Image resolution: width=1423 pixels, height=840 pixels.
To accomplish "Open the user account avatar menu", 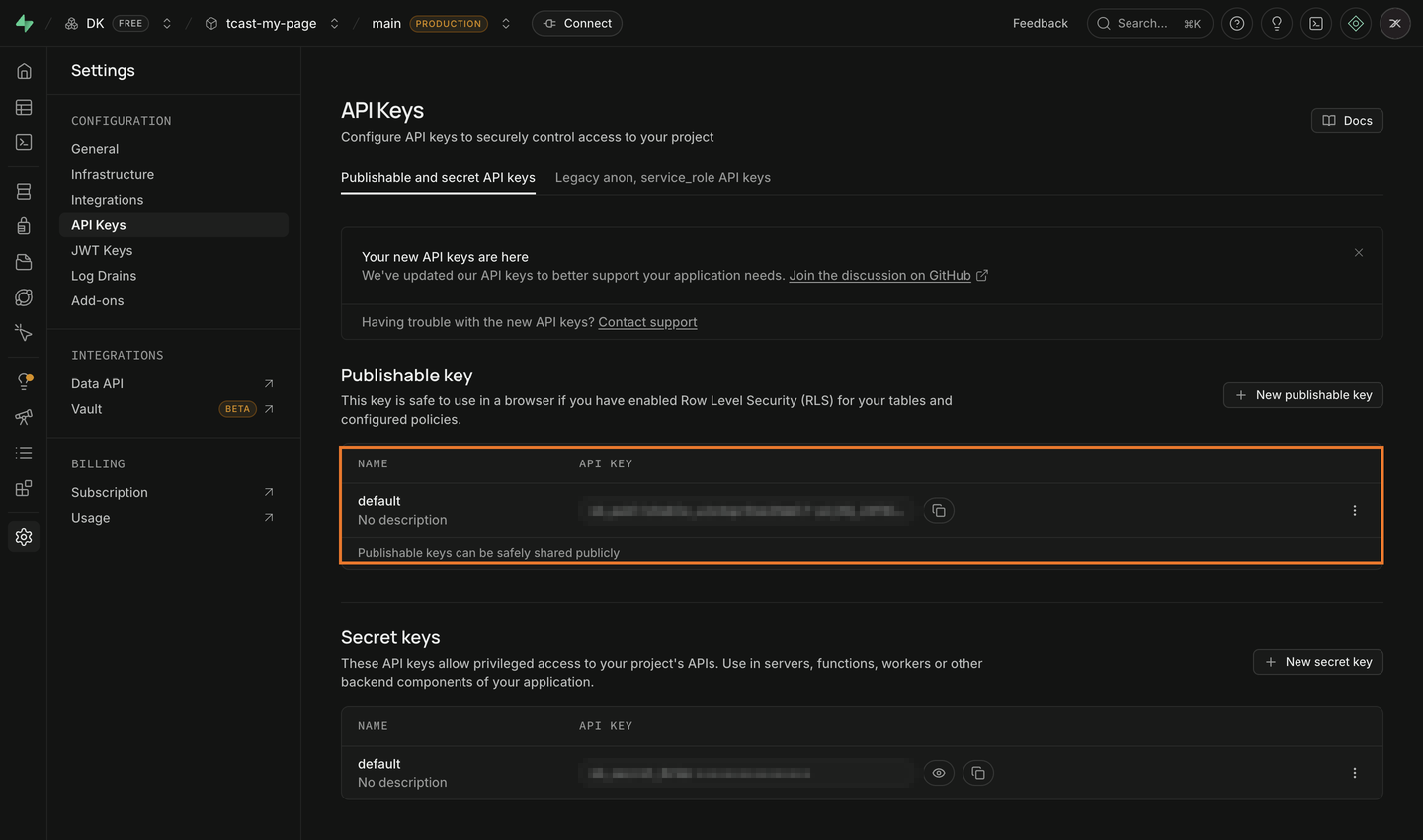I will click(1395, 23).
